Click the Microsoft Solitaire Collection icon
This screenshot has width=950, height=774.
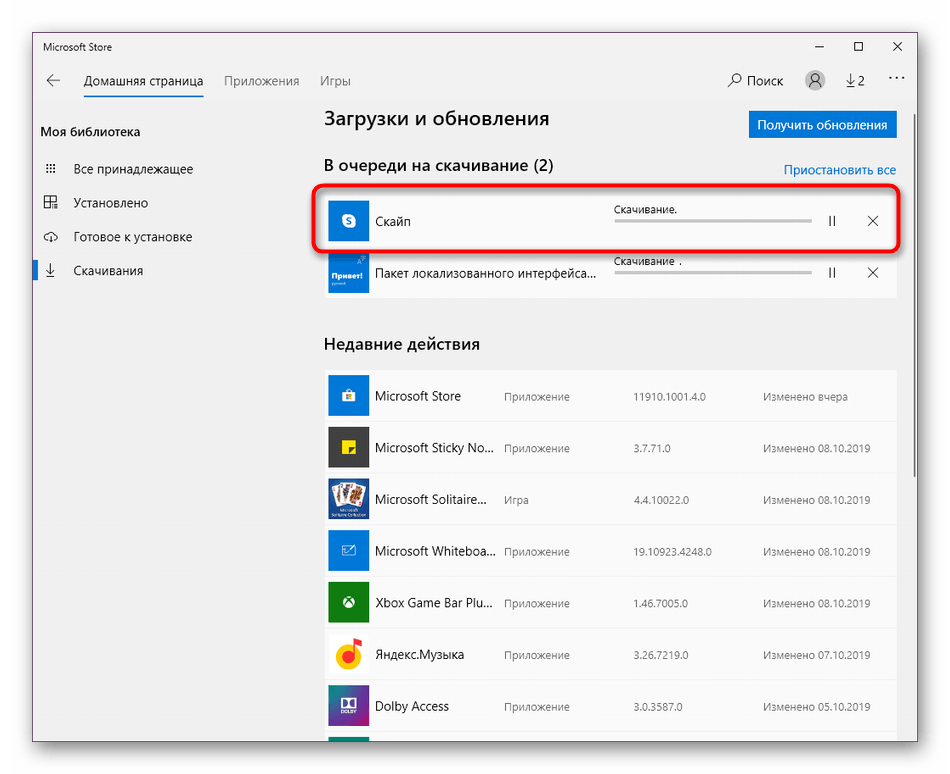click(x=348, y=499)
